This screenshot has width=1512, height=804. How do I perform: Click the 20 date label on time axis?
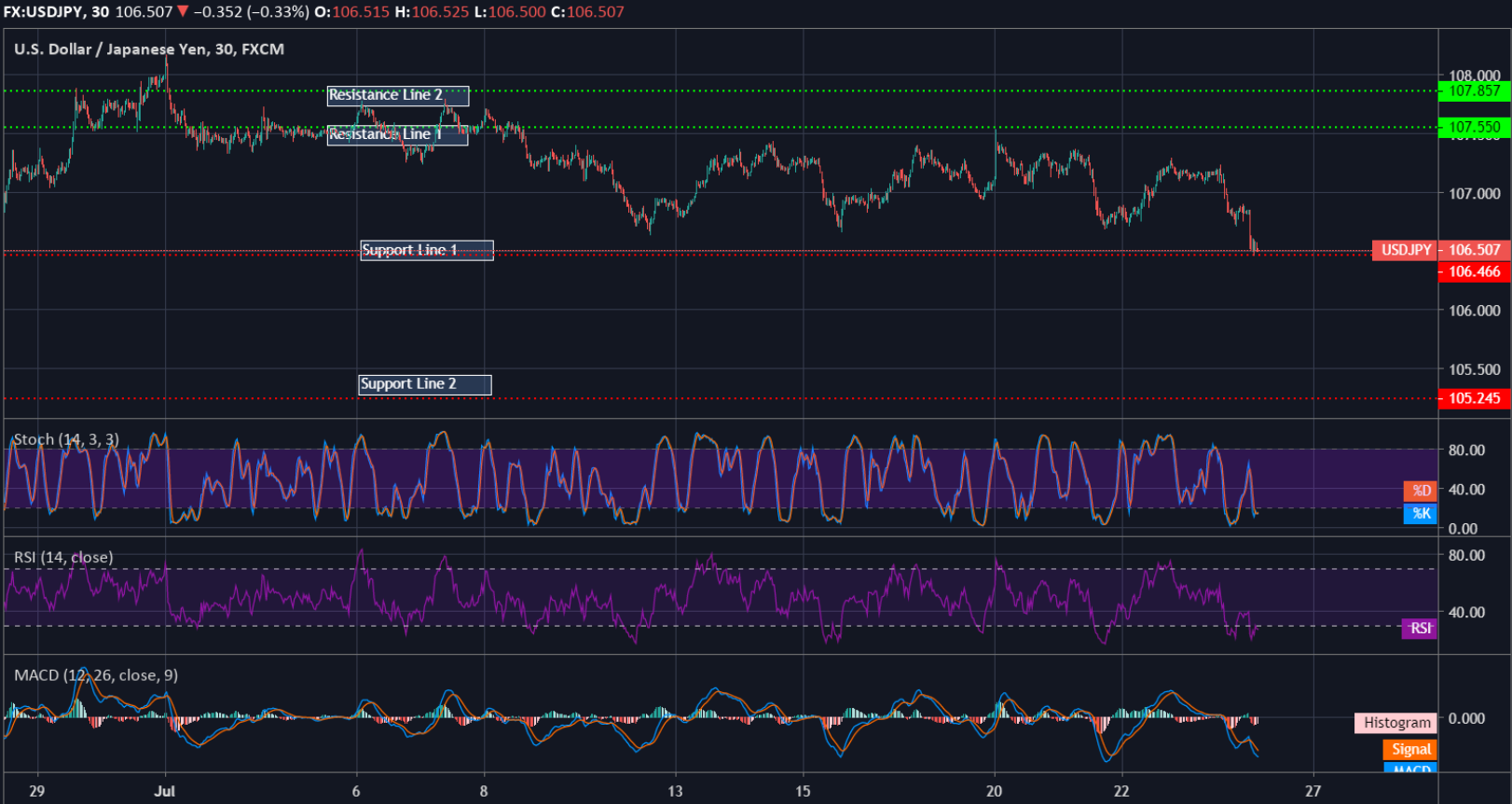click(994, 791)
